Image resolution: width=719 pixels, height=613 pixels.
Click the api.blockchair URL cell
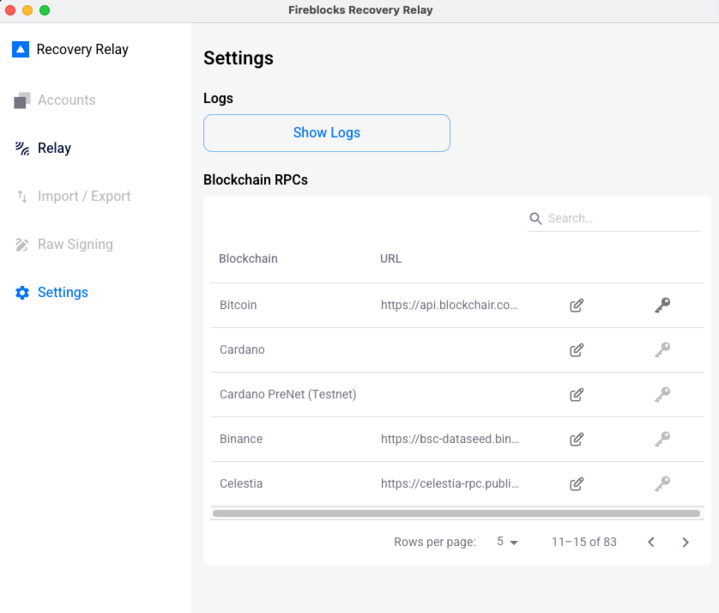(x=449, y=305)
